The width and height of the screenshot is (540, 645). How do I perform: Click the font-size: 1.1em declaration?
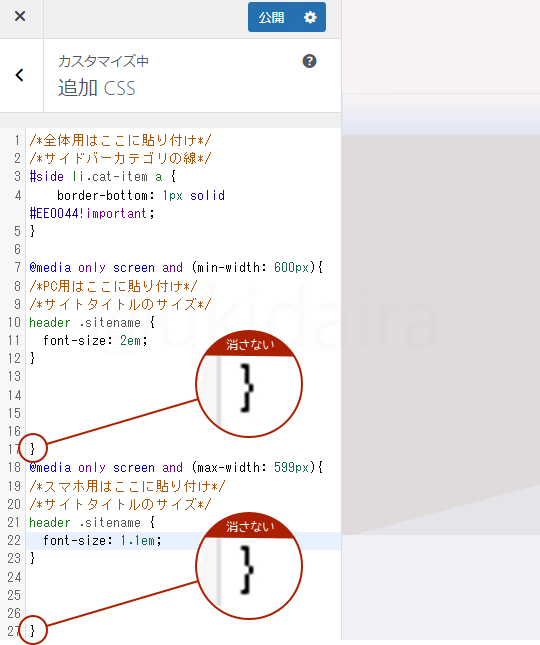[102, 541]
